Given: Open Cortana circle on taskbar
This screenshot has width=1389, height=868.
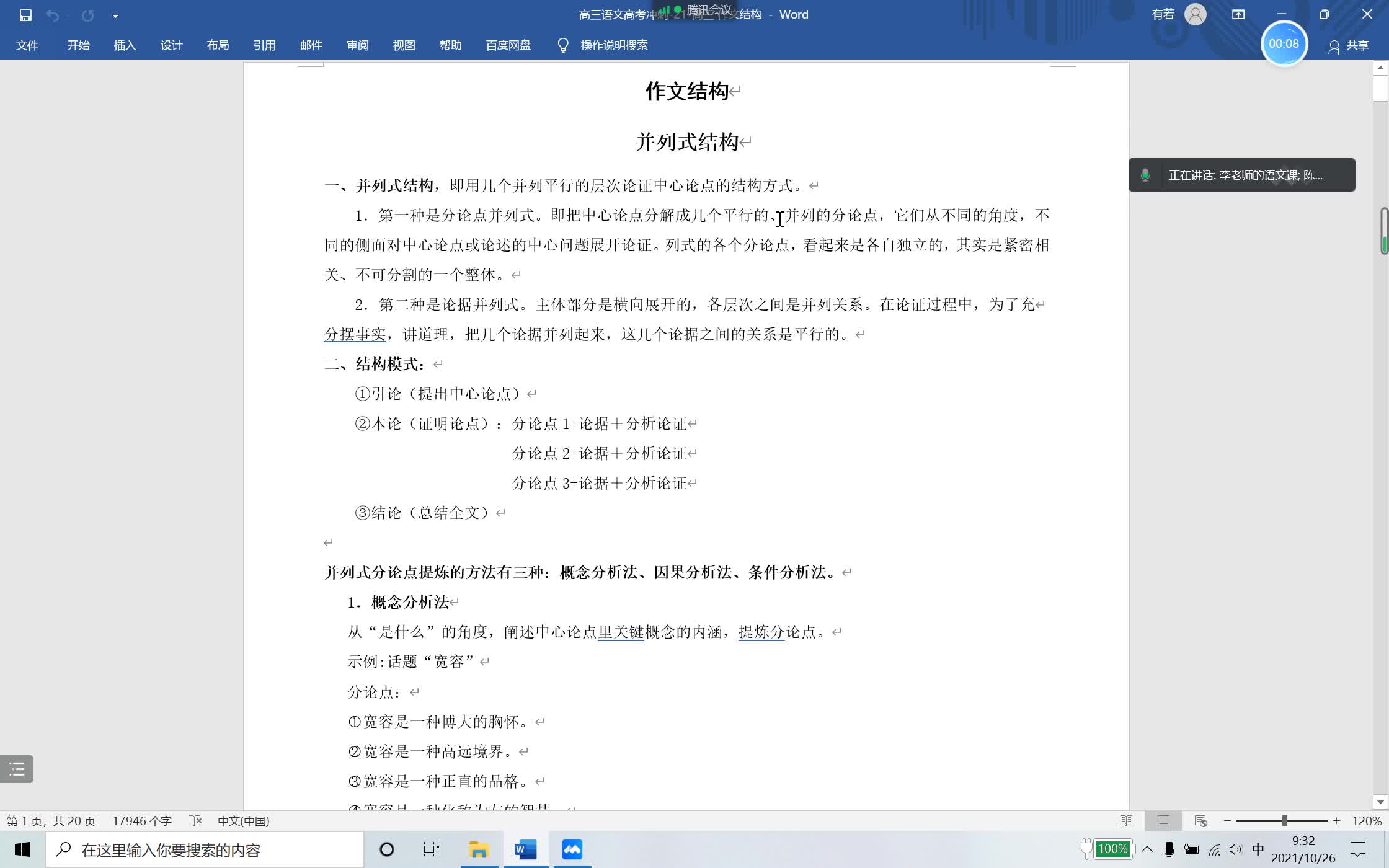Looking at the screenshot, I should 386,849.
